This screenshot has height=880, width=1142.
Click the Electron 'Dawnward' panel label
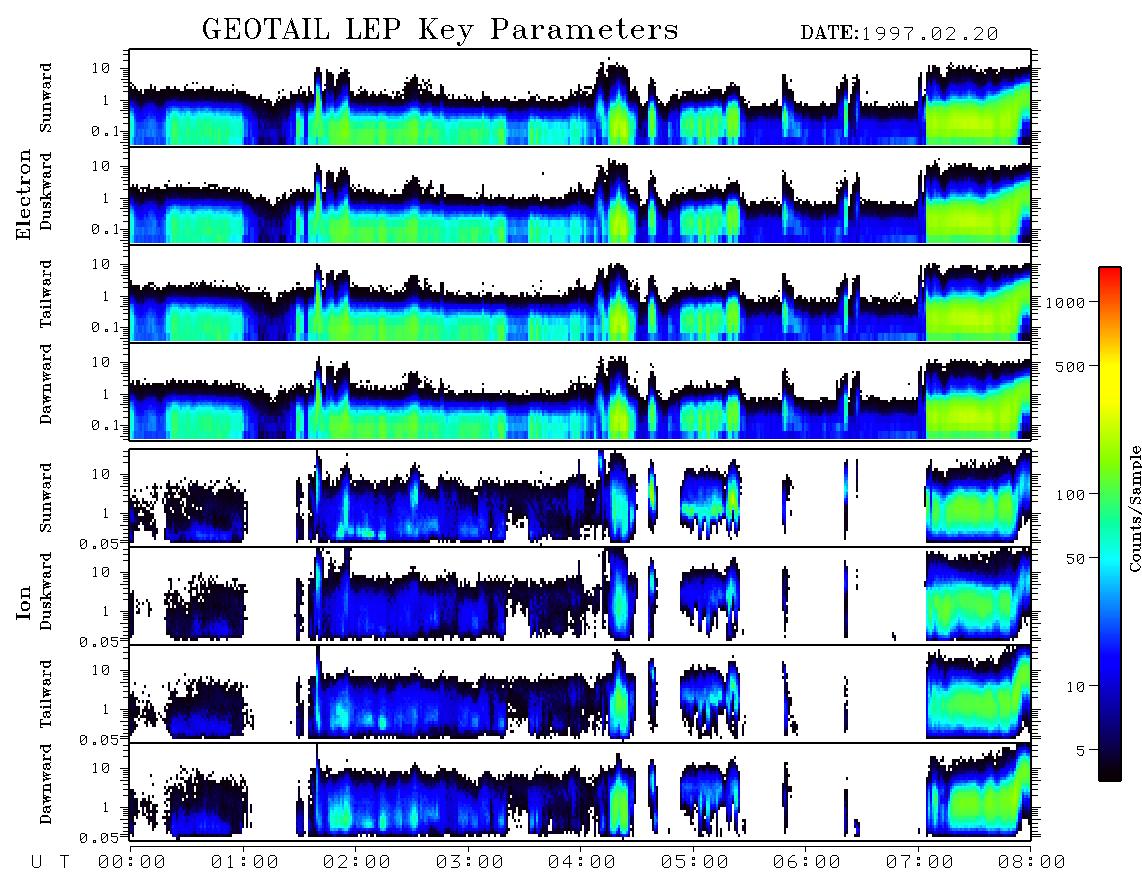46,385
